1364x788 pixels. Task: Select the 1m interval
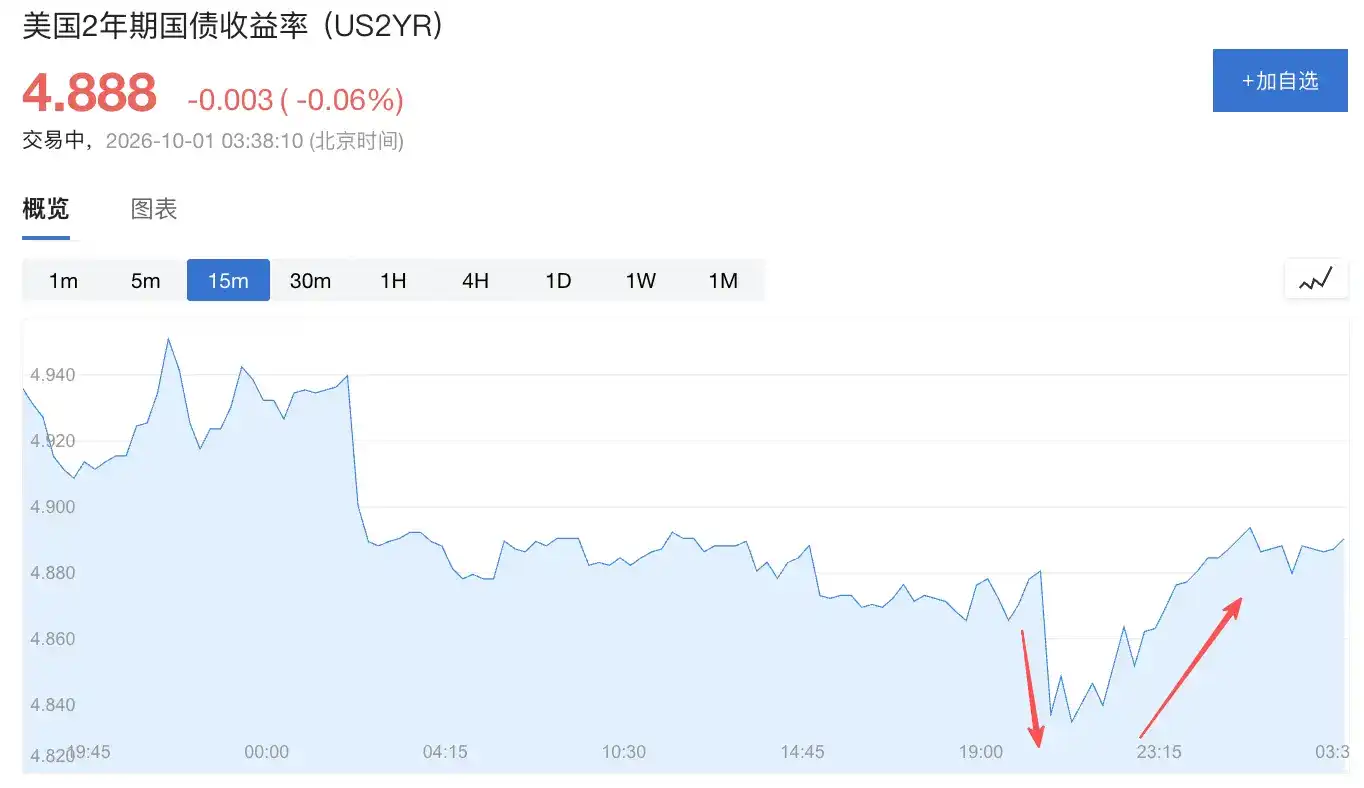pos(63,280)
